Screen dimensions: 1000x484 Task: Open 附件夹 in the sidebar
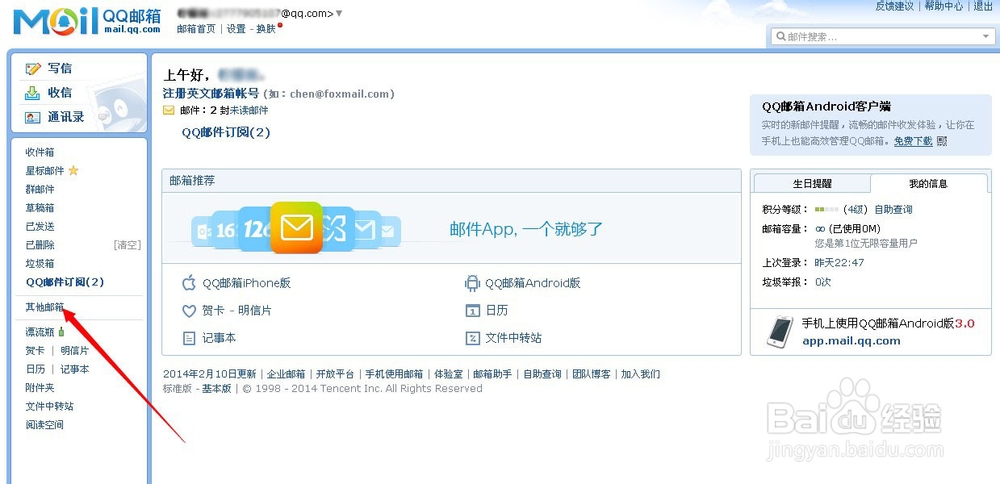[x=40, y=387]
